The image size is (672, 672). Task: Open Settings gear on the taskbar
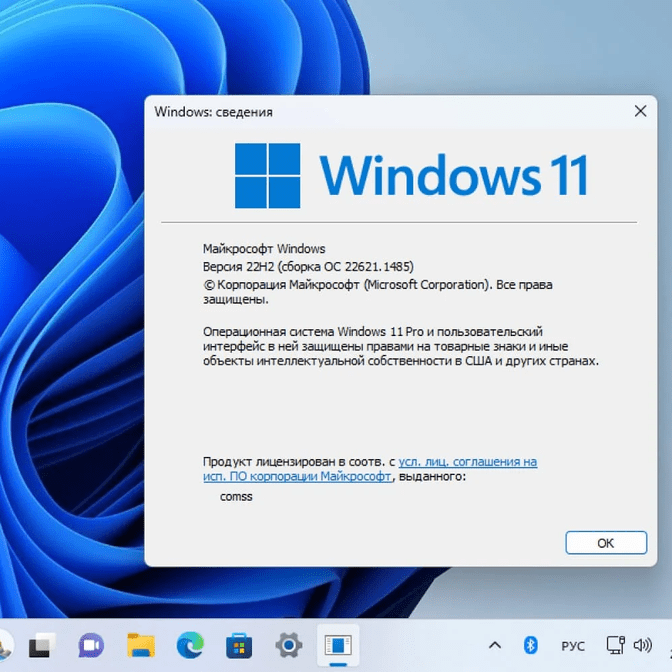click(288, 645)
